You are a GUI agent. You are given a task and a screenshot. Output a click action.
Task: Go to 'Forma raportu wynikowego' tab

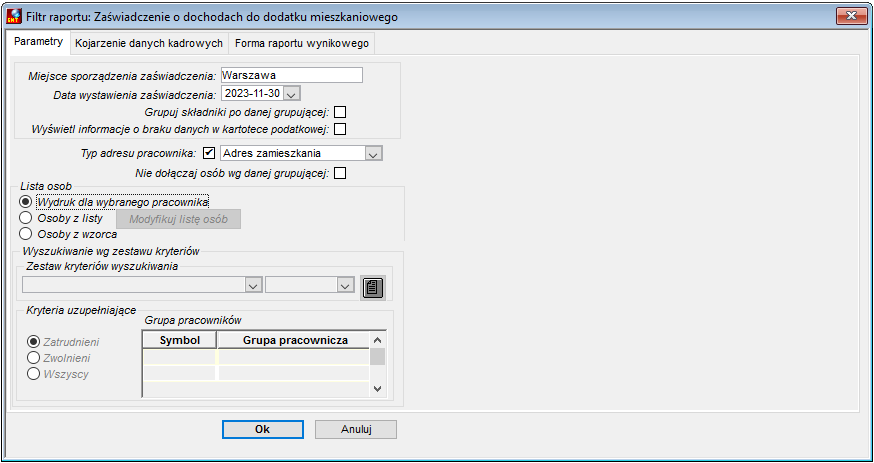pyautogui.click(x=302, y=43)
